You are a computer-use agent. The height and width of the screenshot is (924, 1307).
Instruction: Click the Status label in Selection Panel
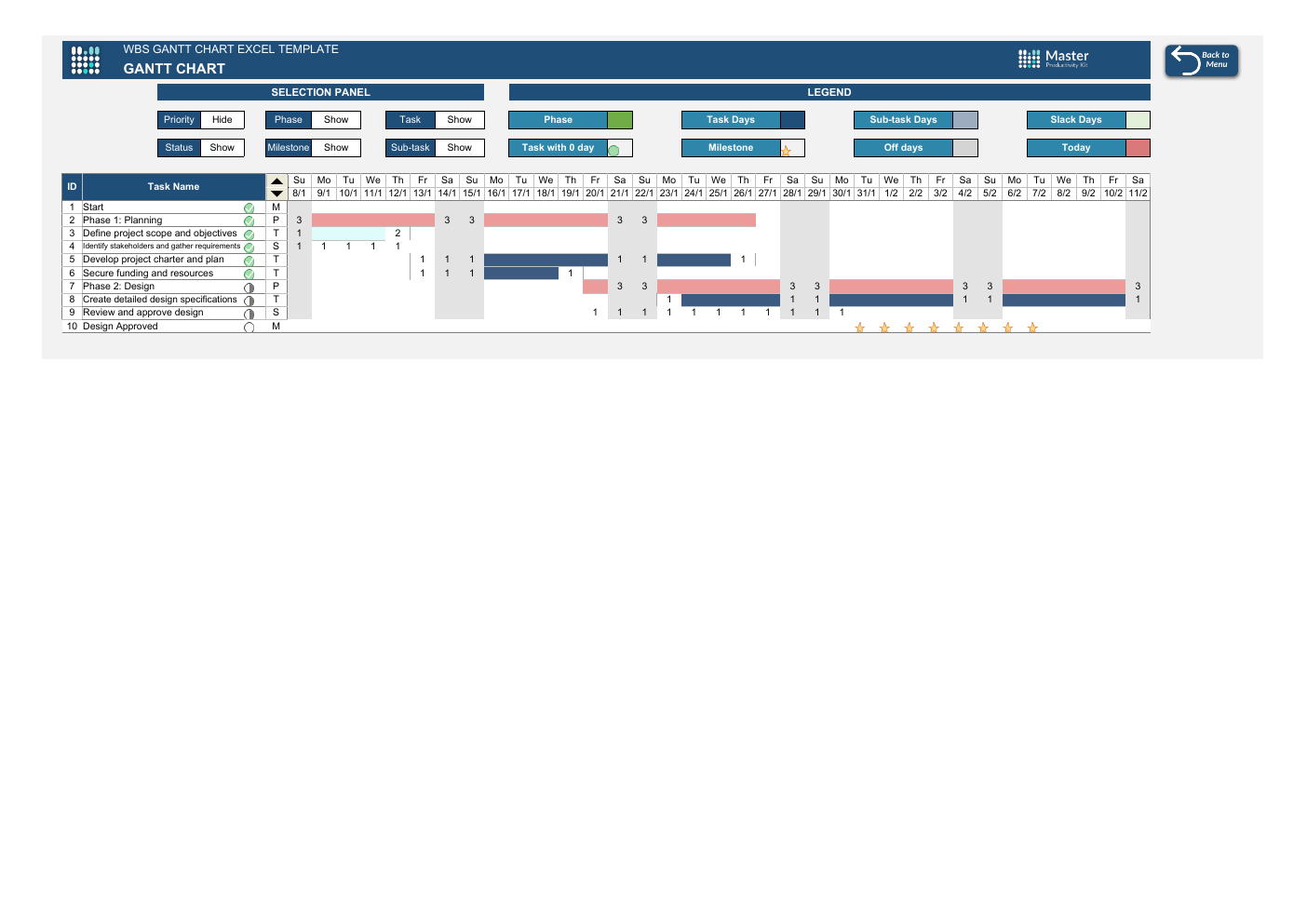[x=179, y=148]
